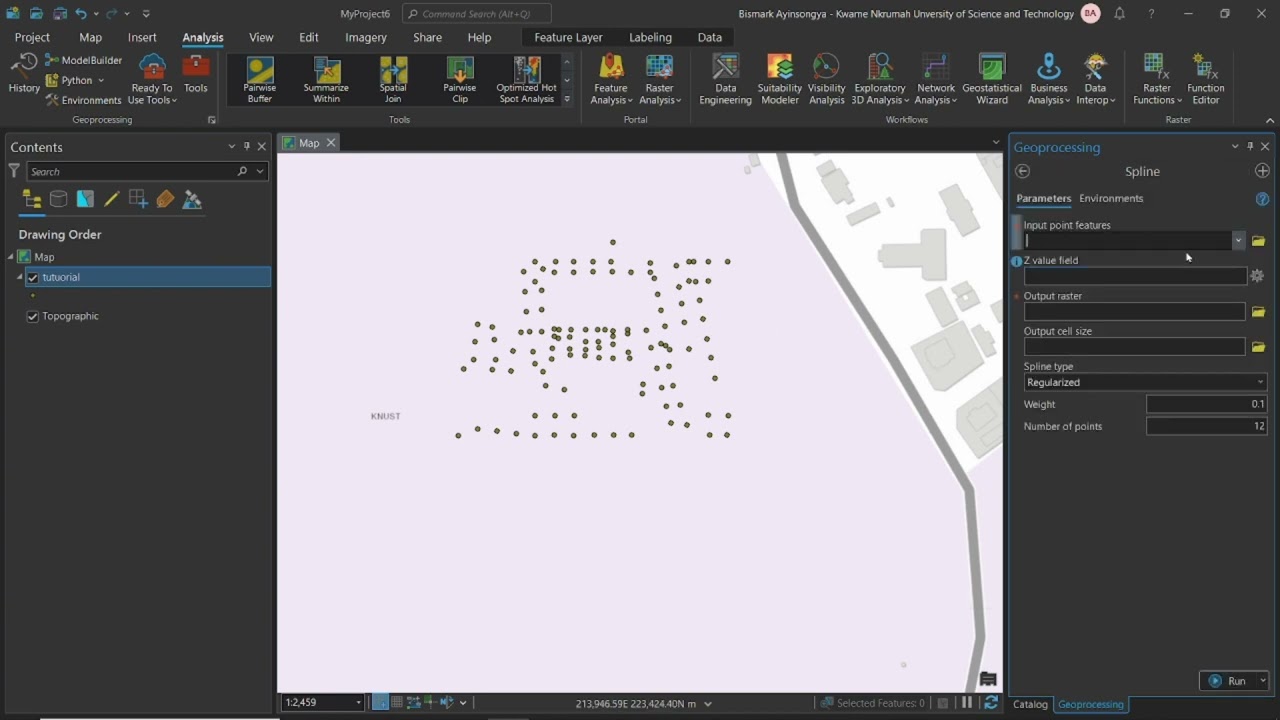The width and height of the screenshot is (1280, 720).
Task: Open Data Engineering
Action: pyautogui.click(x=725, y=80)
